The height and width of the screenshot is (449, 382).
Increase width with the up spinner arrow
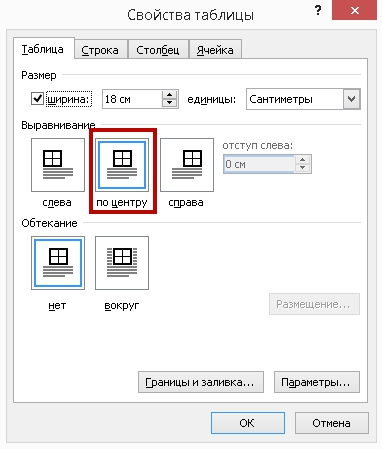click(170, 95)
